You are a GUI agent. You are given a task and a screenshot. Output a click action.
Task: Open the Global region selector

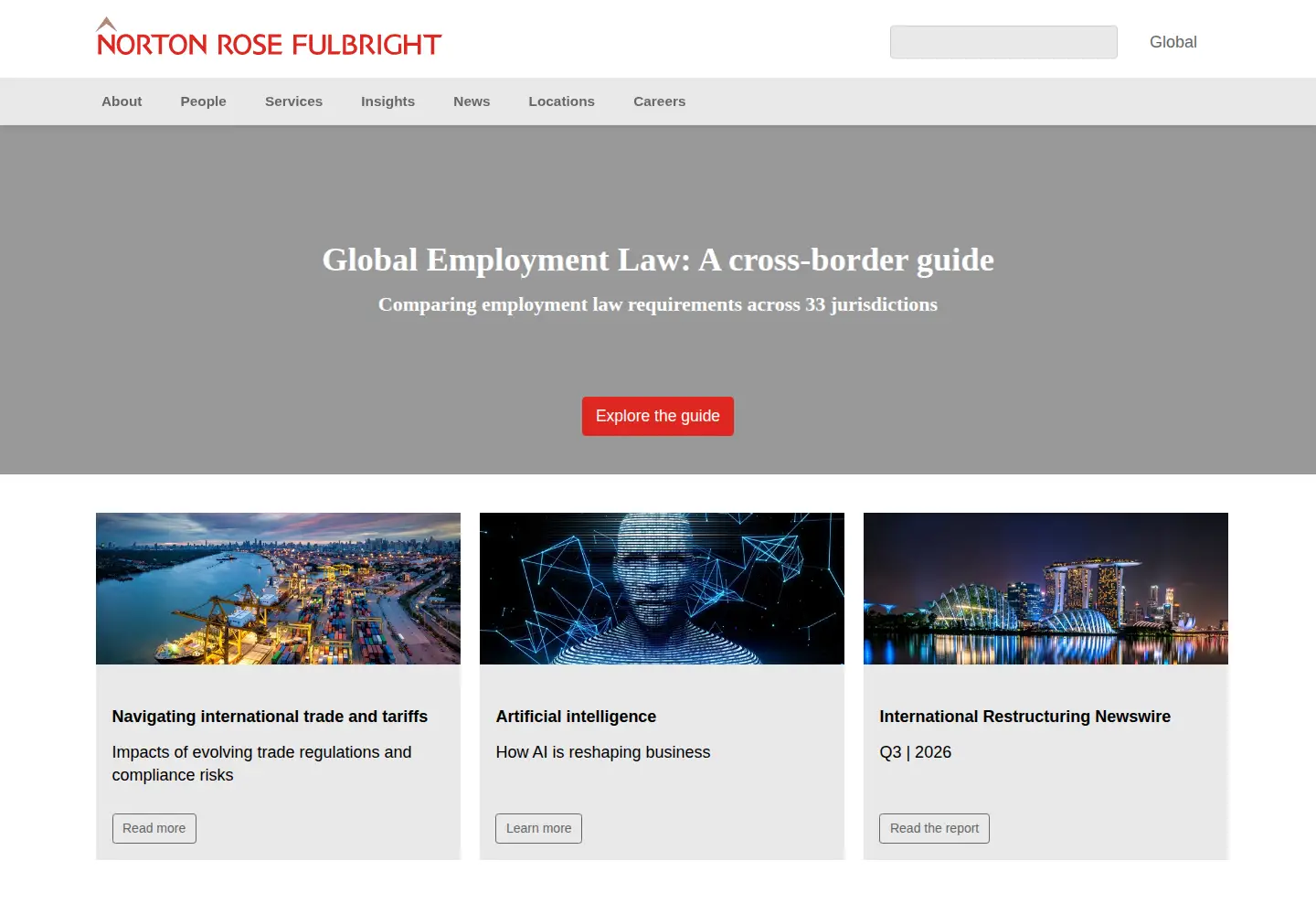[1173, 42]
